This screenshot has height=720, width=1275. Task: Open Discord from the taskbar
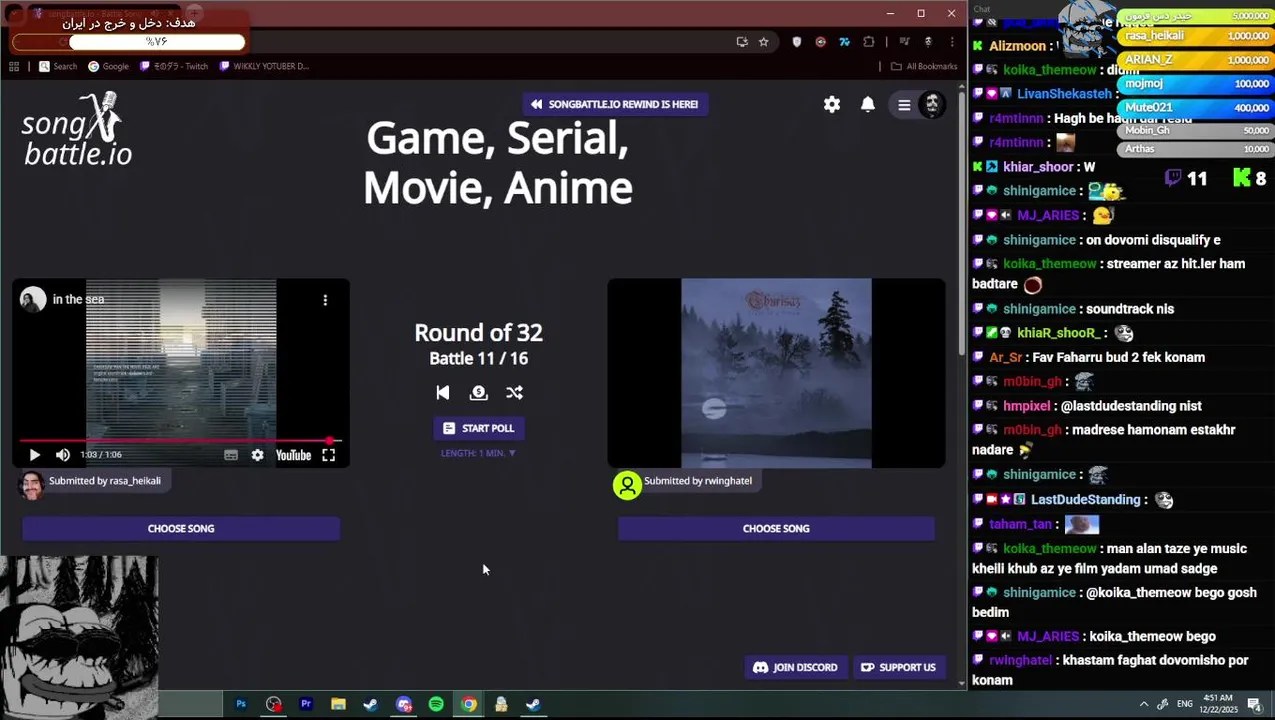tap(404, 704)
